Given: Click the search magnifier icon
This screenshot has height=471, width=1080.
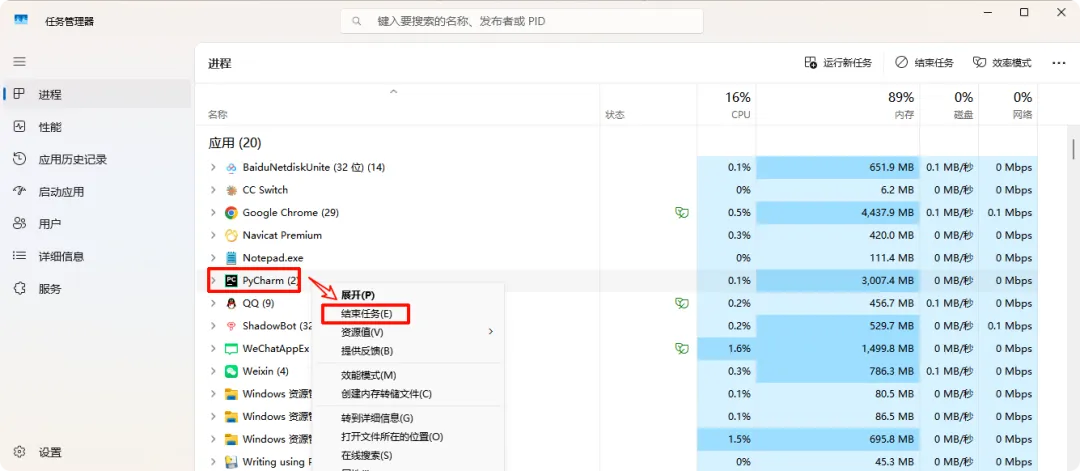Looking at the screenshot, I should click(x=357, y=21).
